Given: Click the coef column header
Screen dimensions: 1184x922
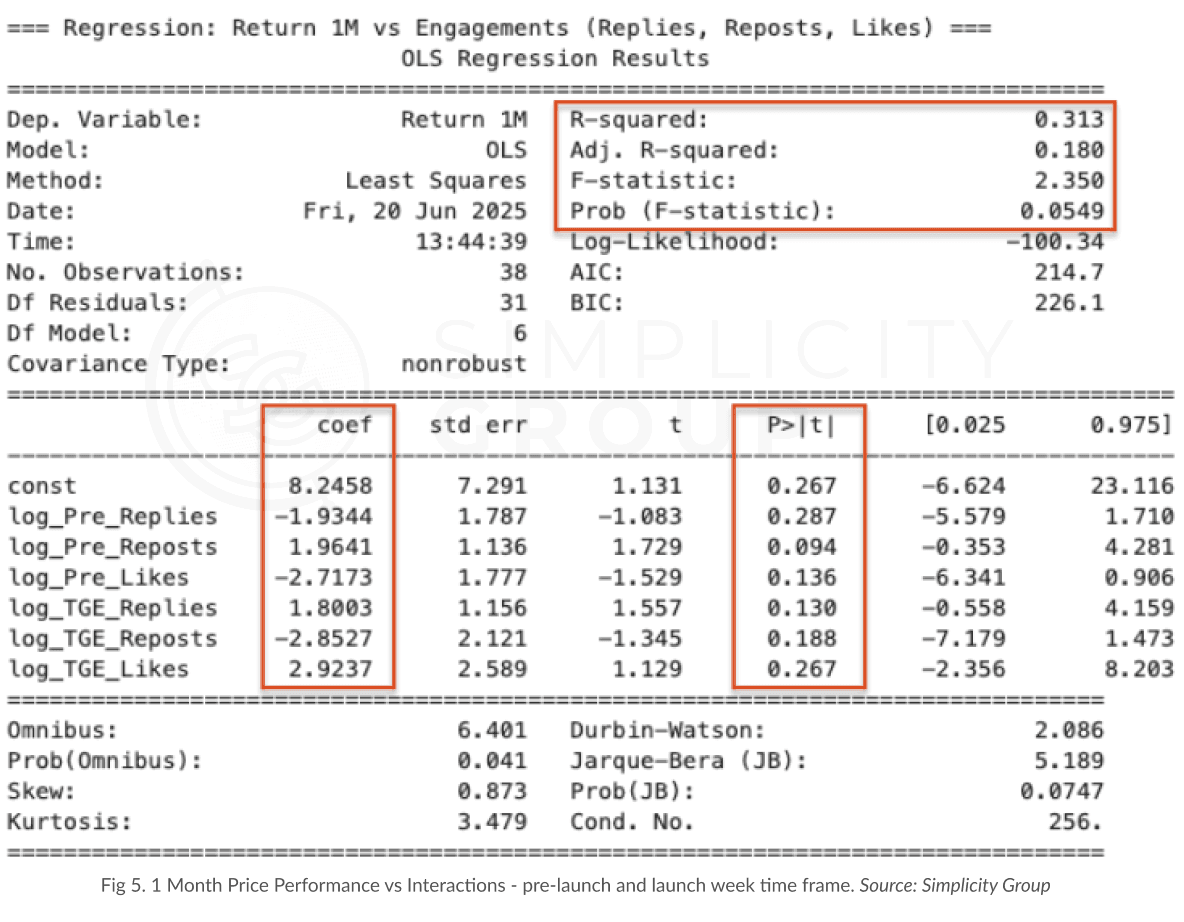Looking at the screenshot, I should [344, 424].
